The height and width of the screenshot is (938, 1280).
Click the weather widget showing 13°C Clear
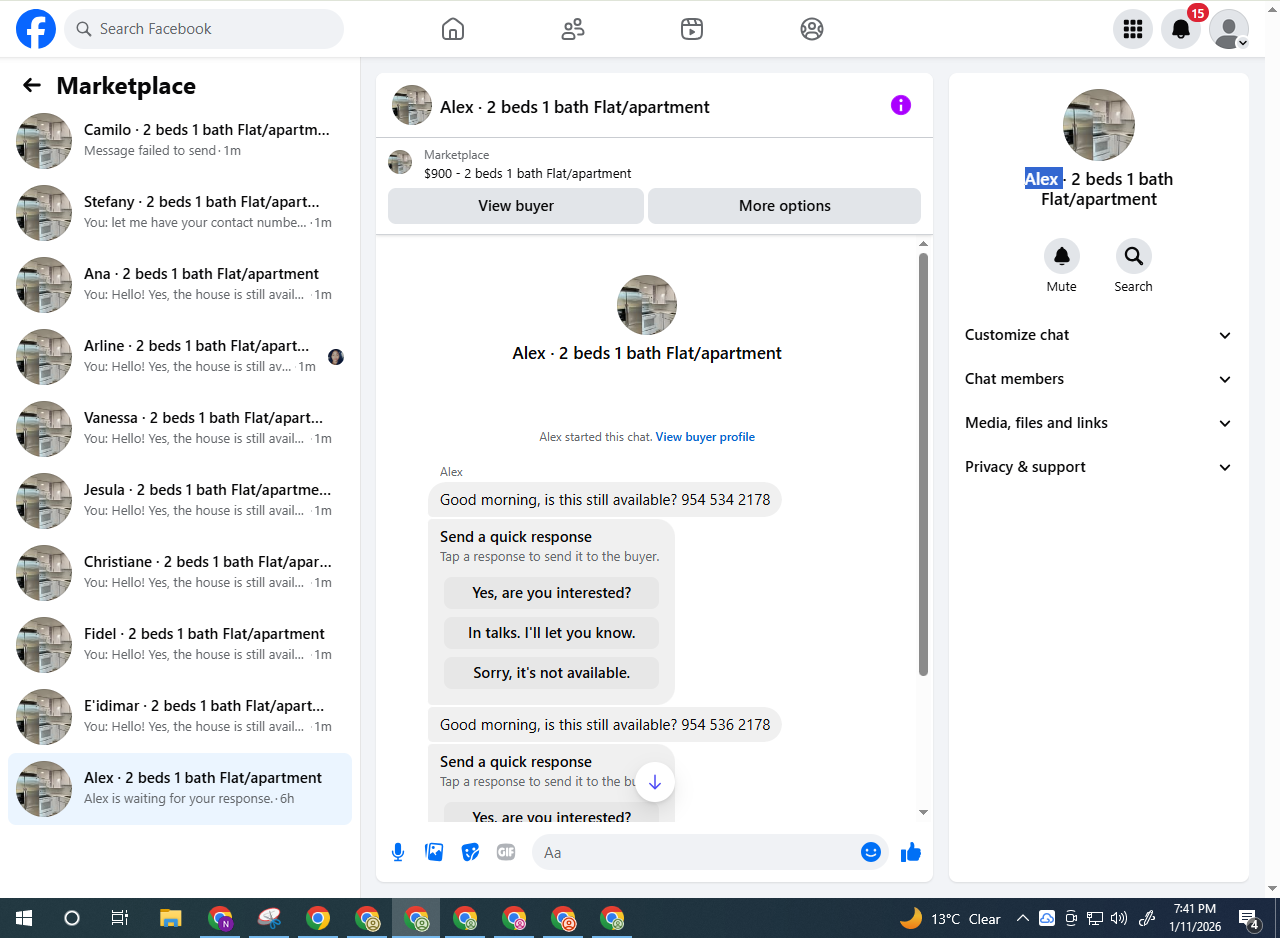(x=950, y=918)
